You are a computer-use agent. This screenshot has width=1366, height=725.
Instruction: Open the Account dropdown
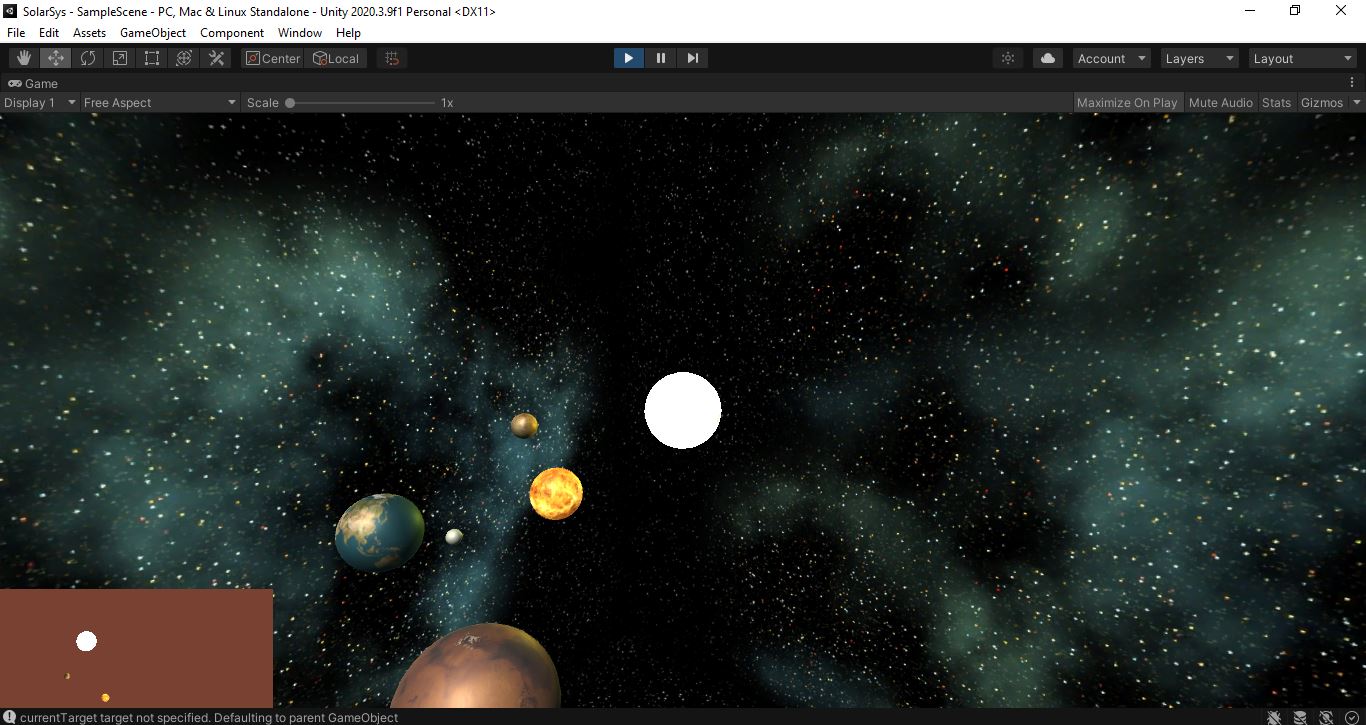pos(1112,58)
